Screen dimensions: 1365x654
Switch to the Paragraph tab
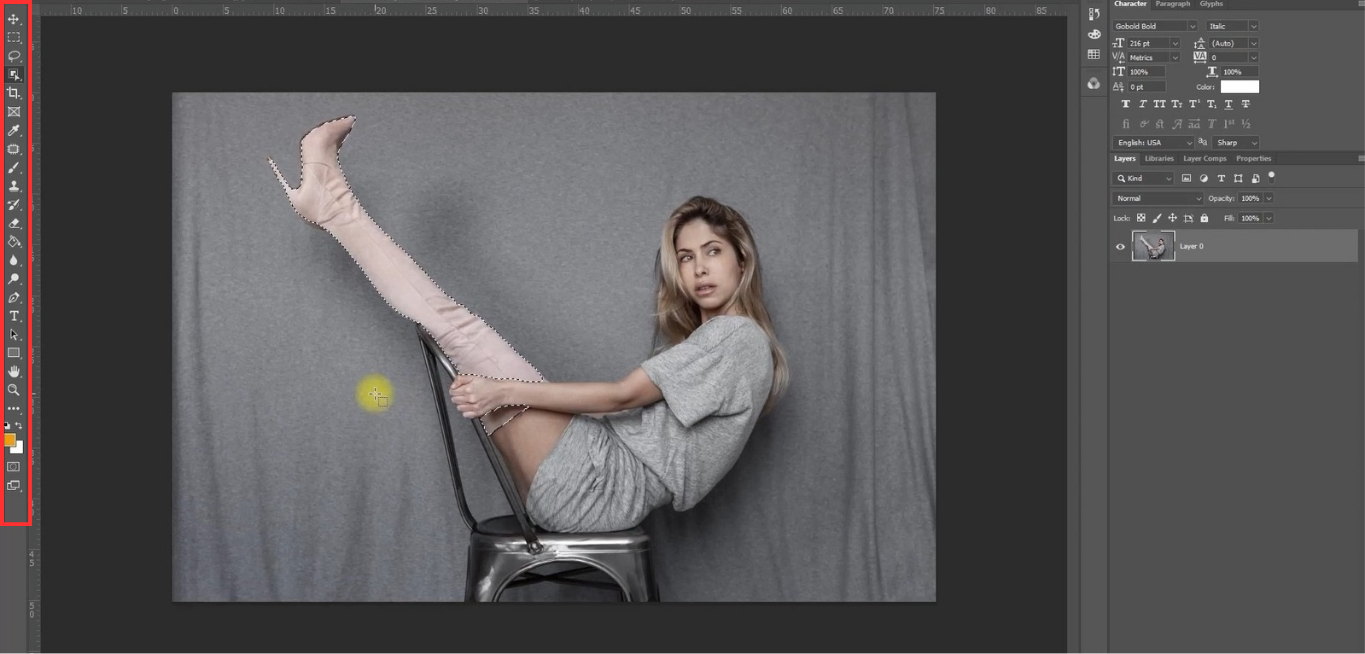pyautogui.click(x=1173, y=4)
